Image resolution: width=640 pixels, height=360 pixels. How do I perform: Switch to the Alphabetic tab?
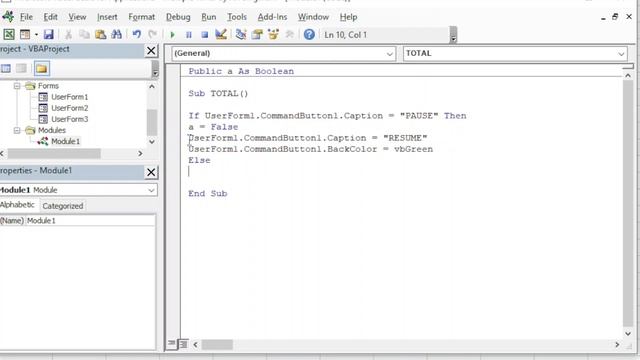tap(18, 205)
